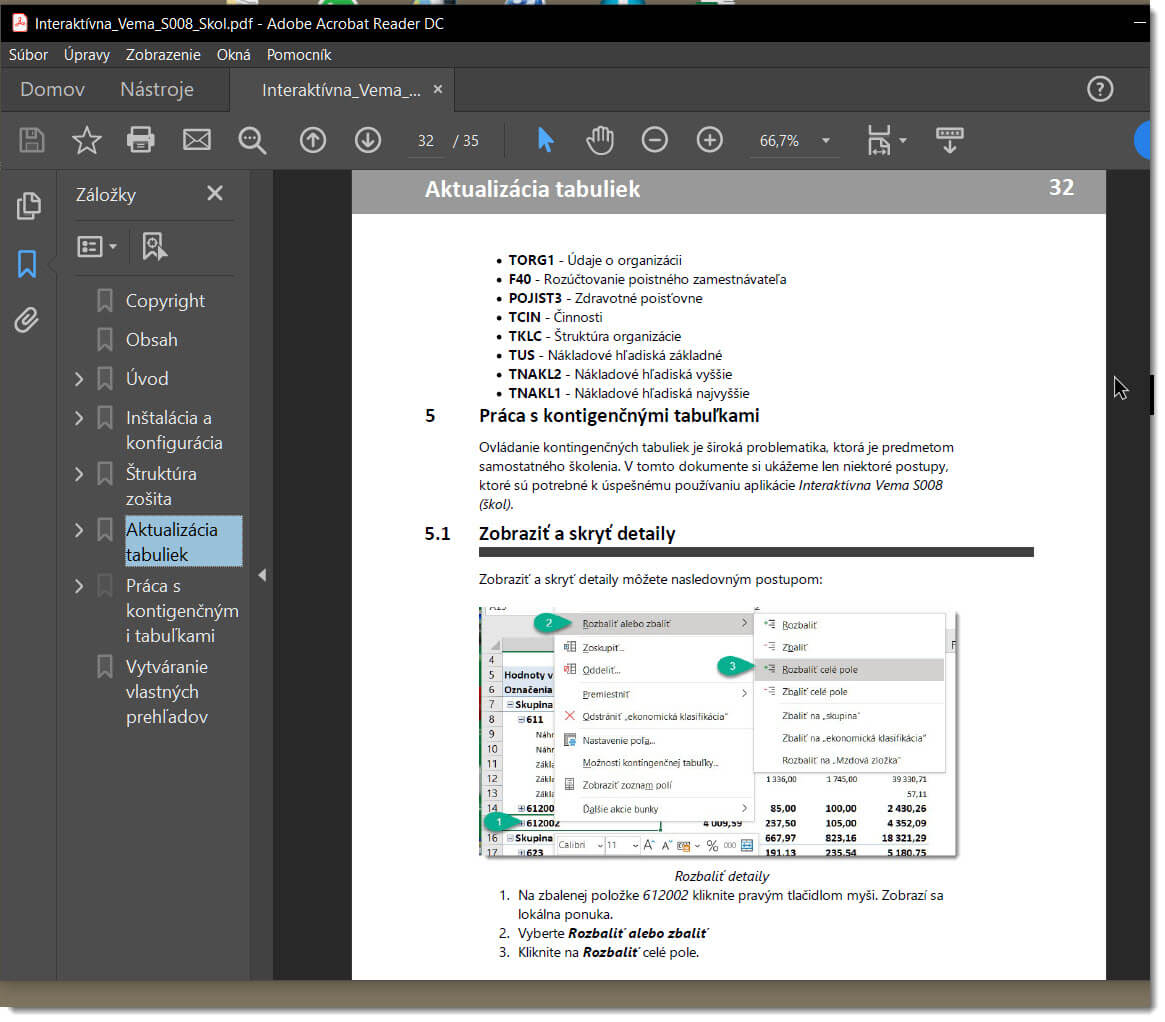Click the Rozbaliť detaily screenshot in the page
Screen dimensions: 1165x1022
click(x=718, y=732)
